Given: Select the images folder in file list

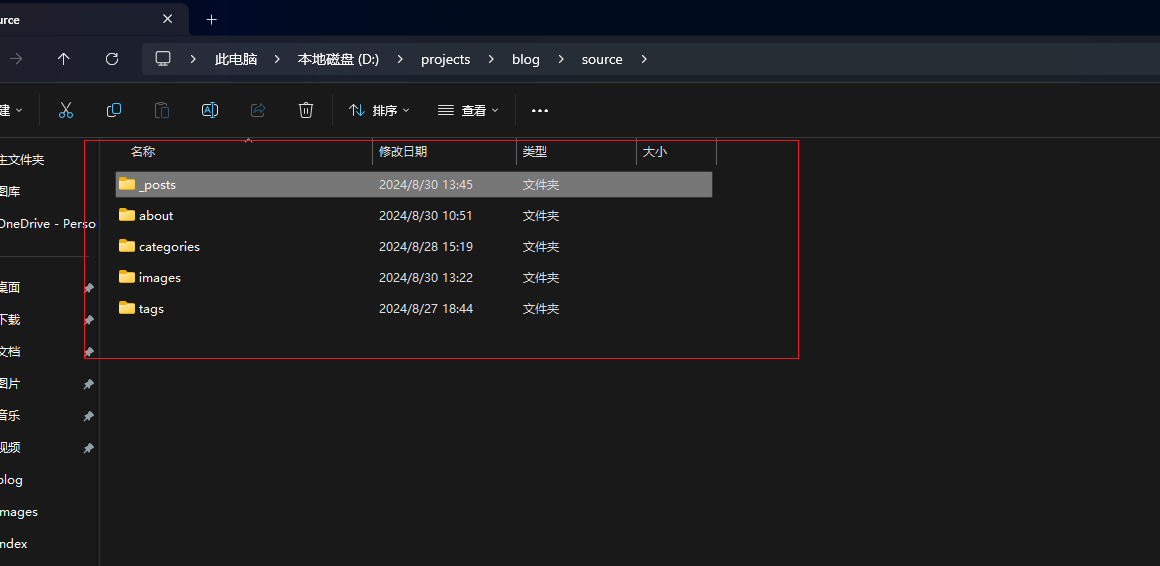Looking at the screenshot, I should tap(159, 277).
